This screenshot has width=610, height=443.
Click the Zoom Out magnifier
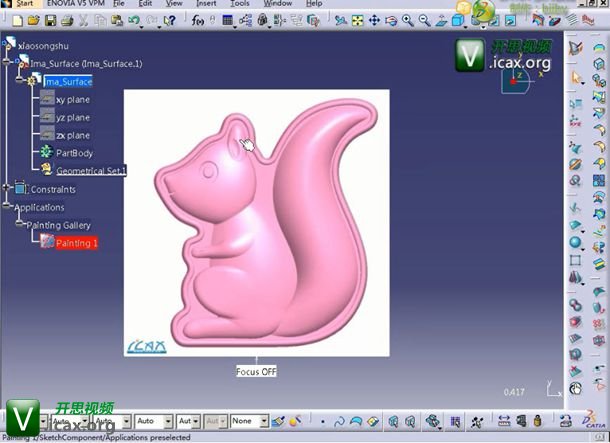(424, 20)
